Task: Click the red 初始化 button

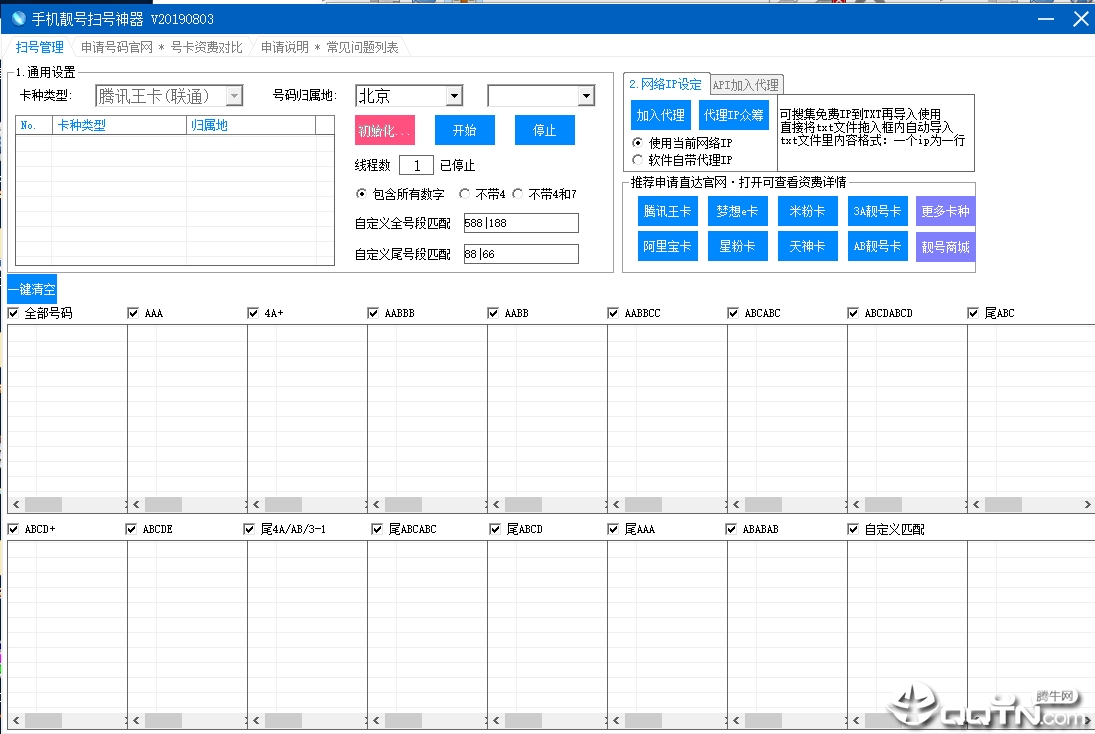Action: [385, 131]
